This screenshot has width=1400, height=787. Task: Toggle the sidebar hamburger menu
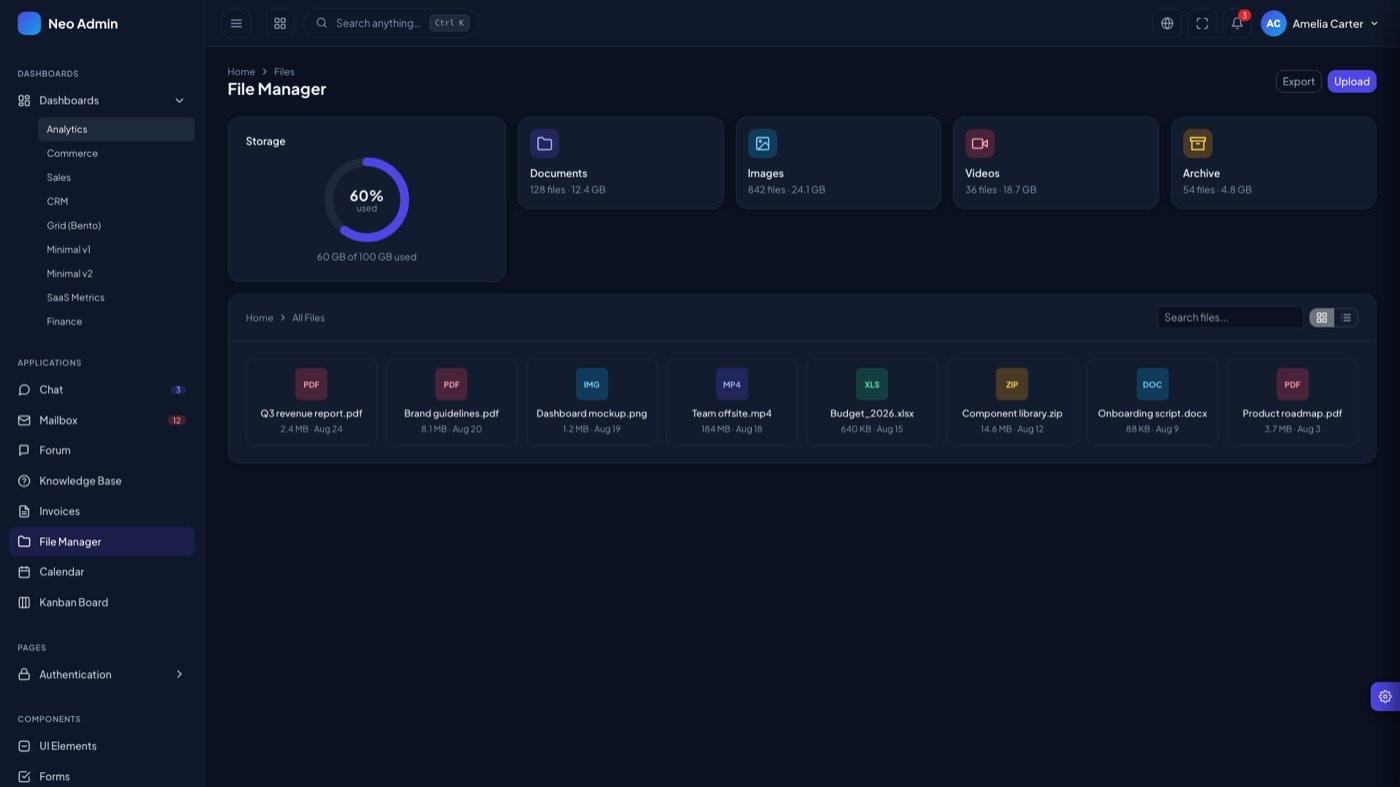236,23
